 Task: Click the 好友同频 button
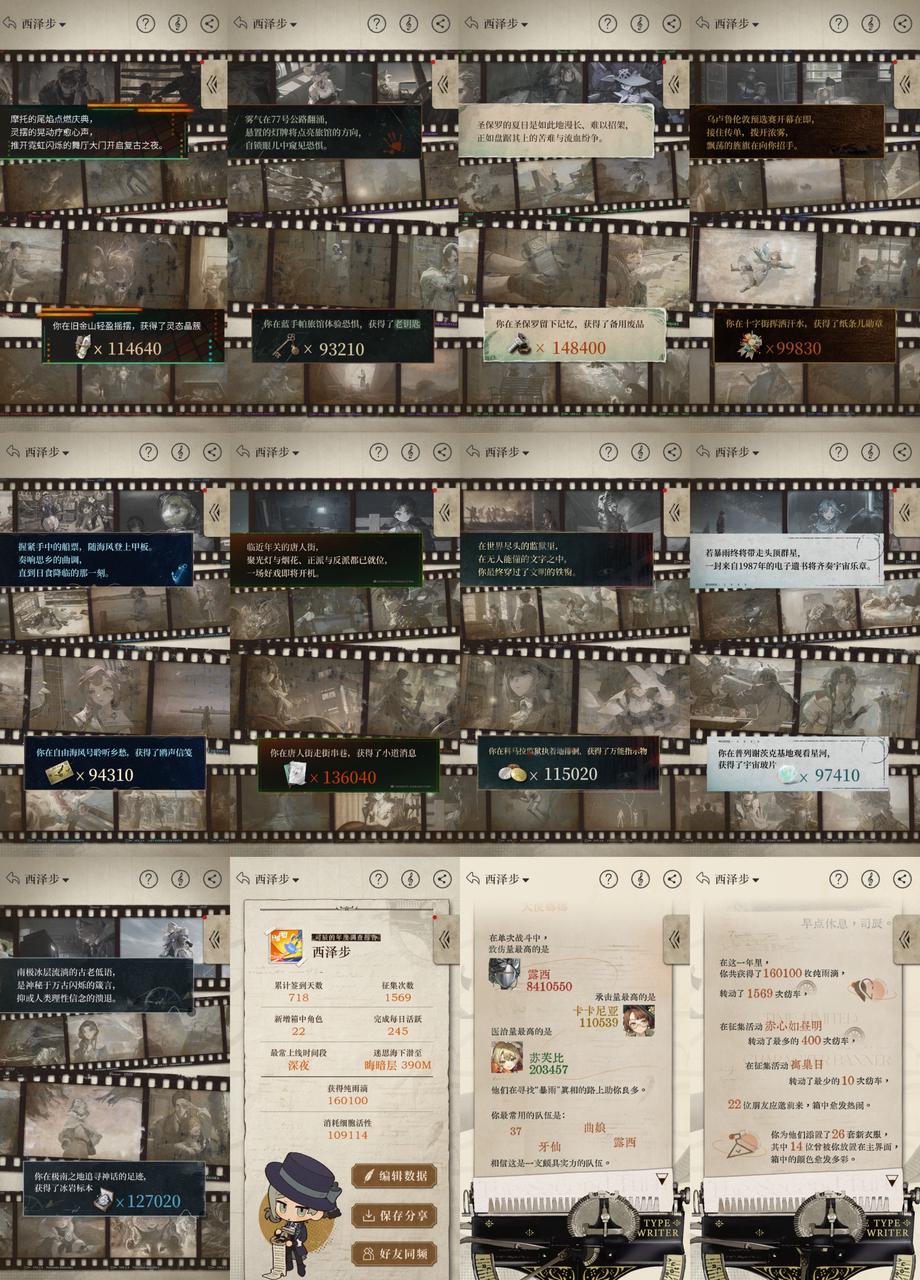tap(394, 1253)
